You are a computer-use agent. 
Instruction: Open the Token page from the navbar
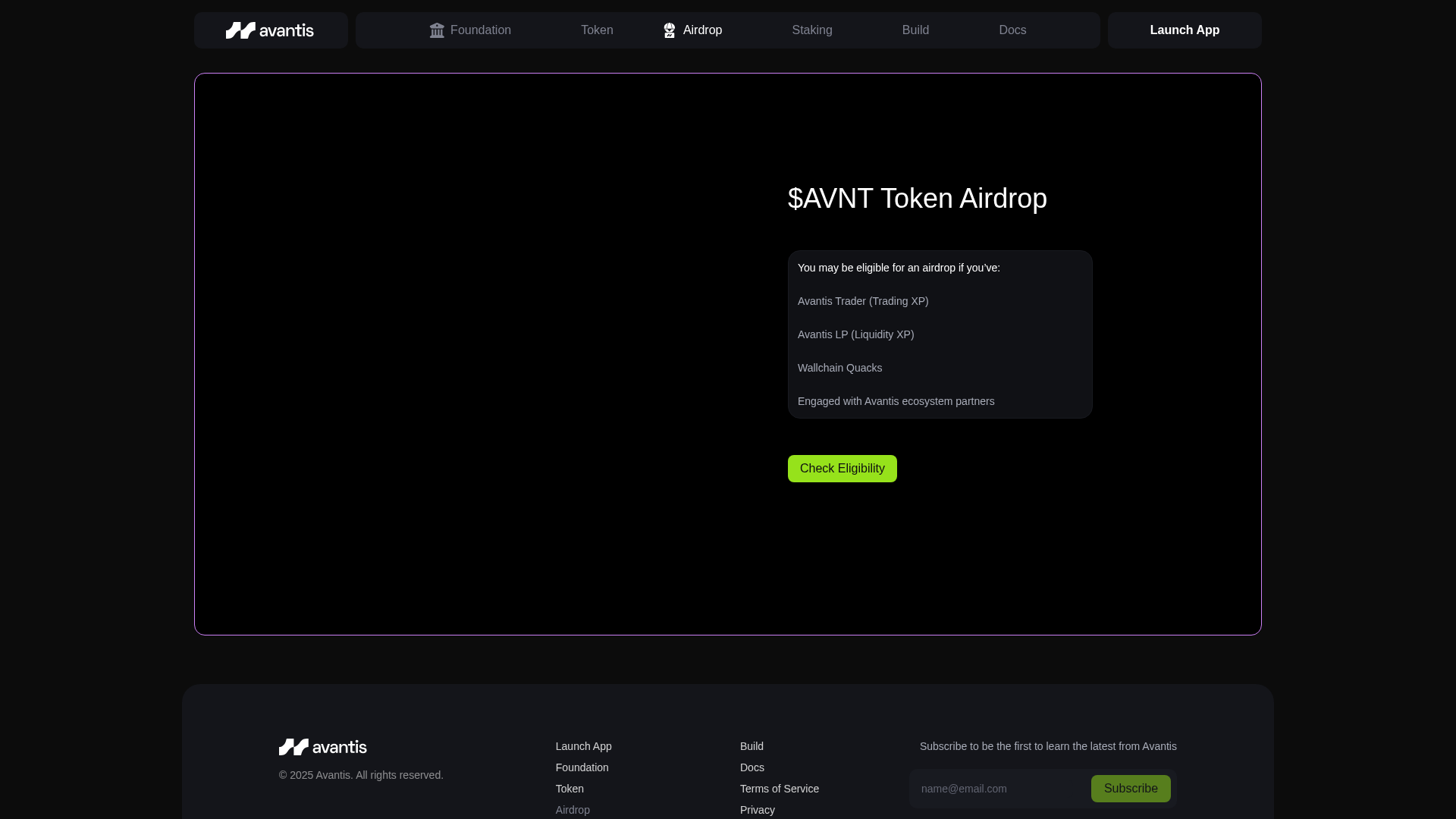pyautogui.click(x=597, y=30)
